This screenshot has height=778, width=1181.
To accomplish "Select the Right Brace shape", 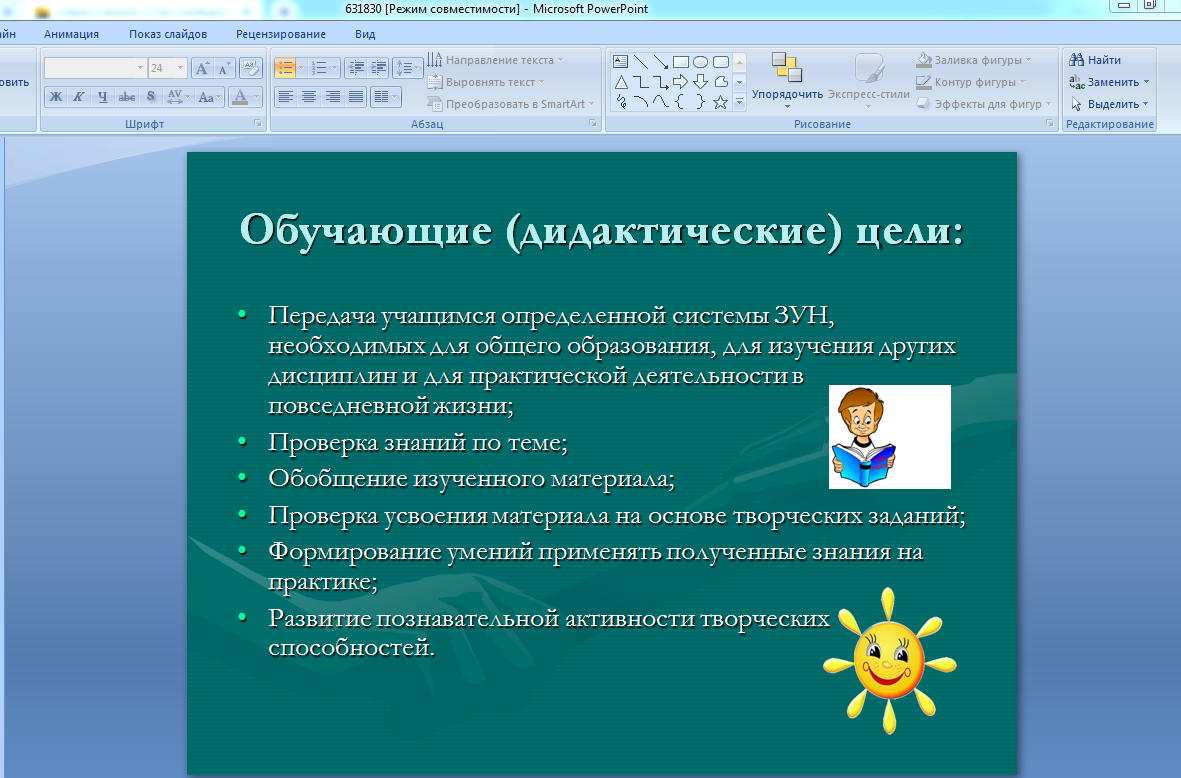I will point(700,102).
